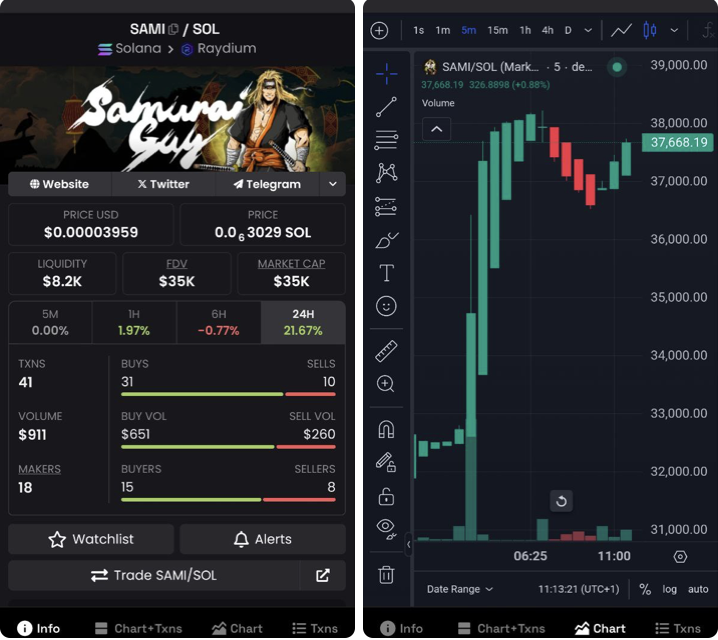Toggle lock all drawings
The width and height of the screenshot is (718, 640).
point(386,496)
